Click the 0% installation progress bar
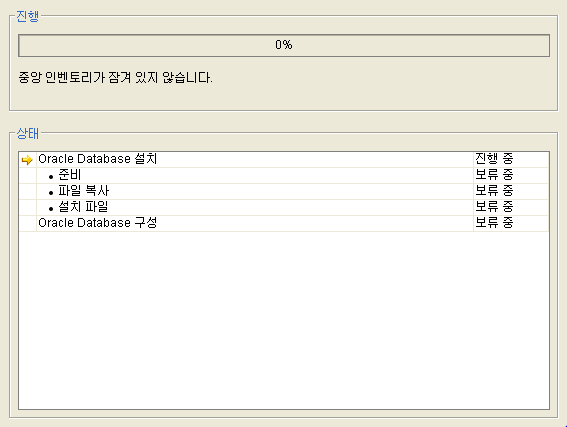 284,46
